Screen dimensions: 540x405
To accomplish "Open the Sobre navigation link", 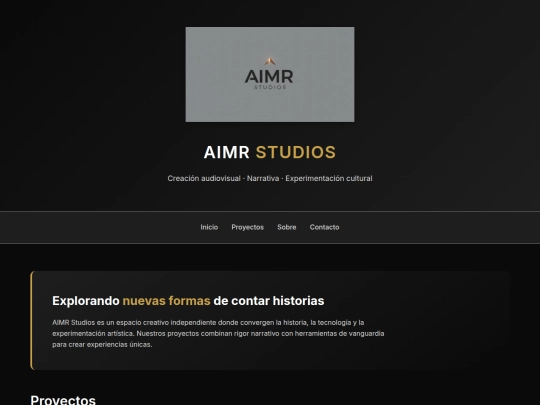I will pyautogui.click(x=287, y=227).
